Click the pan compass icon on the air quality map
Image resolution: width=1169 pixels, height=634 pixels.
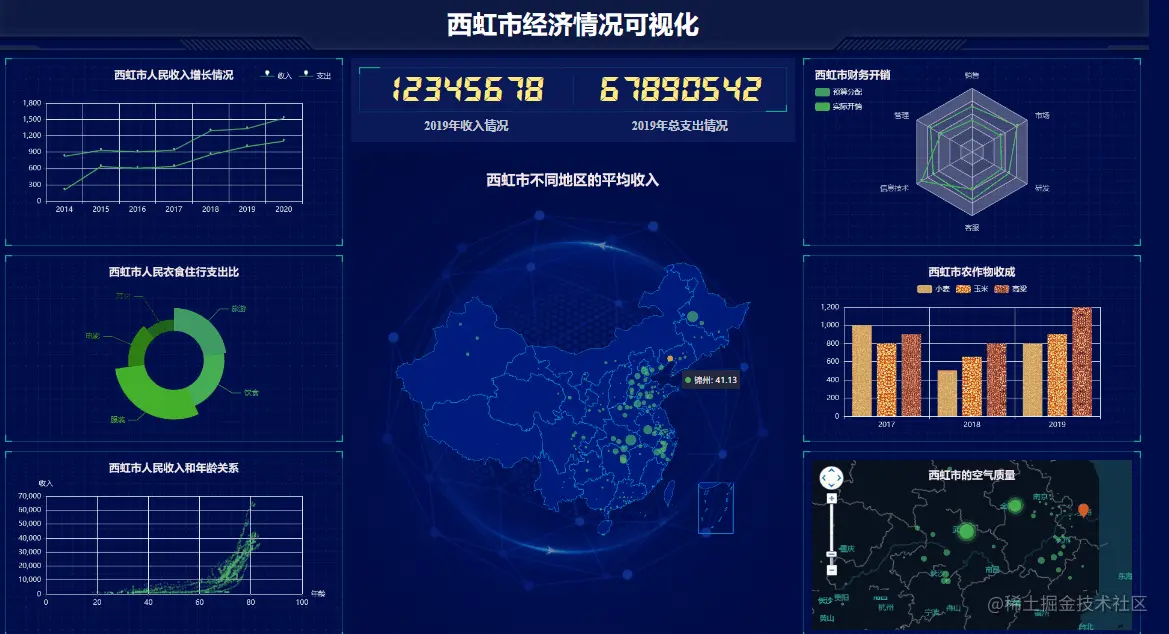coord(829,478)
